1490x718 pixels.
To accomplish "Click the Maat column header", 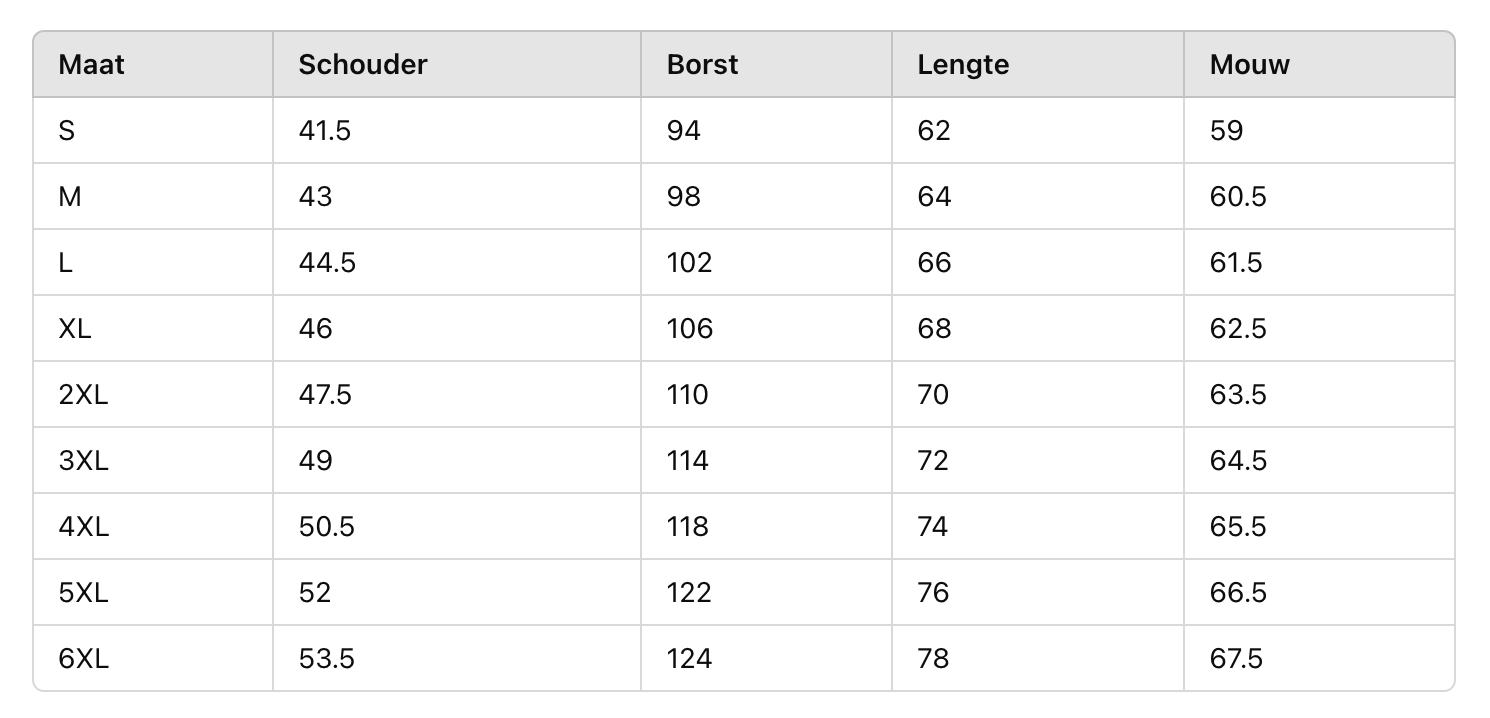I will point(92,65).
